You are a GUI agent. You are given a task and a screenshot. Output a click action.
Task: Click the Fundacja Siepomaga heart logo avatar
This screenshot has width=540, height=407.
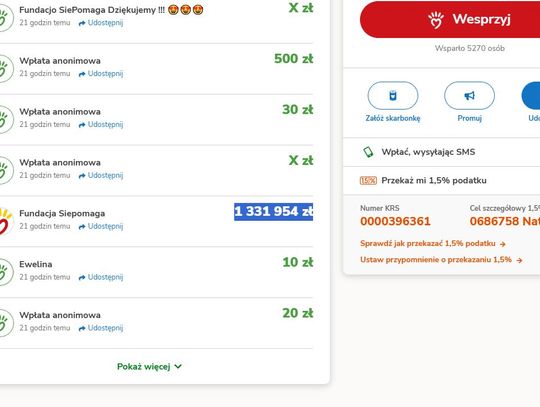(x=6, y=221)
